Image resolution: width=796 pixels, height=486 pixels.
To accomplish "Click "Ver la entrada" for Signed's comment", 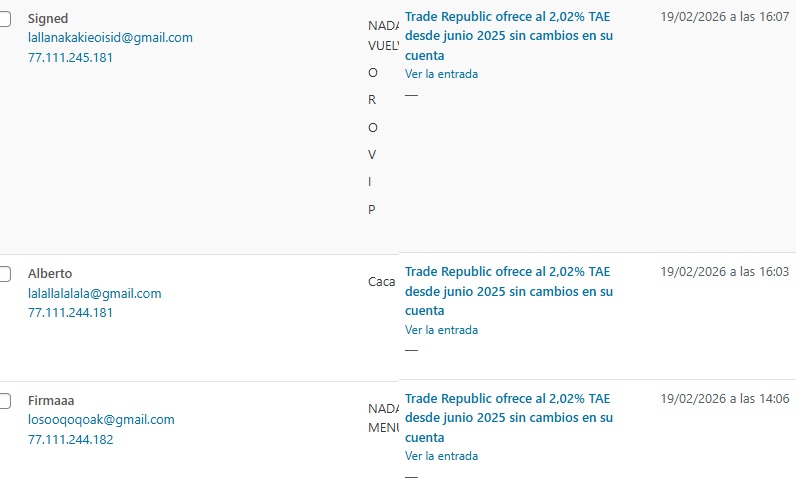I will 441,74.
